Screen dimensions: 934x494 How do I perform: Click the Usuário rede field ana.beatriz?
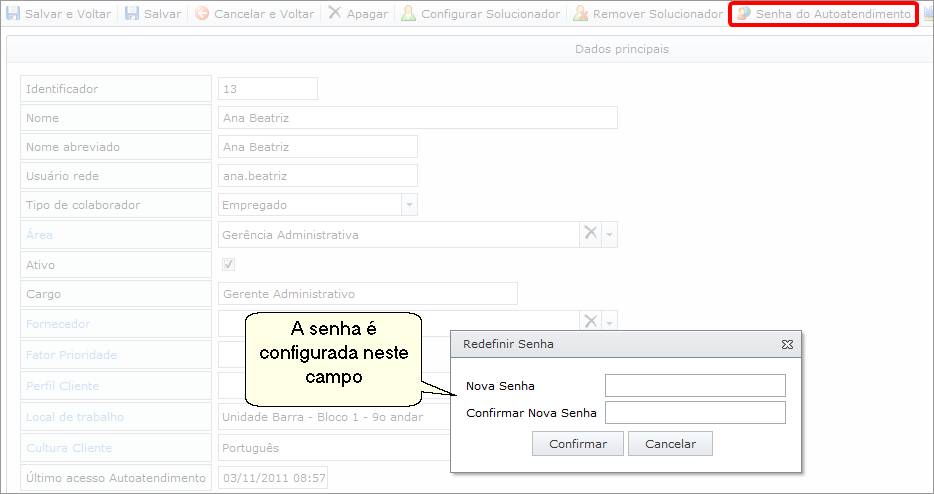point(317,176)
